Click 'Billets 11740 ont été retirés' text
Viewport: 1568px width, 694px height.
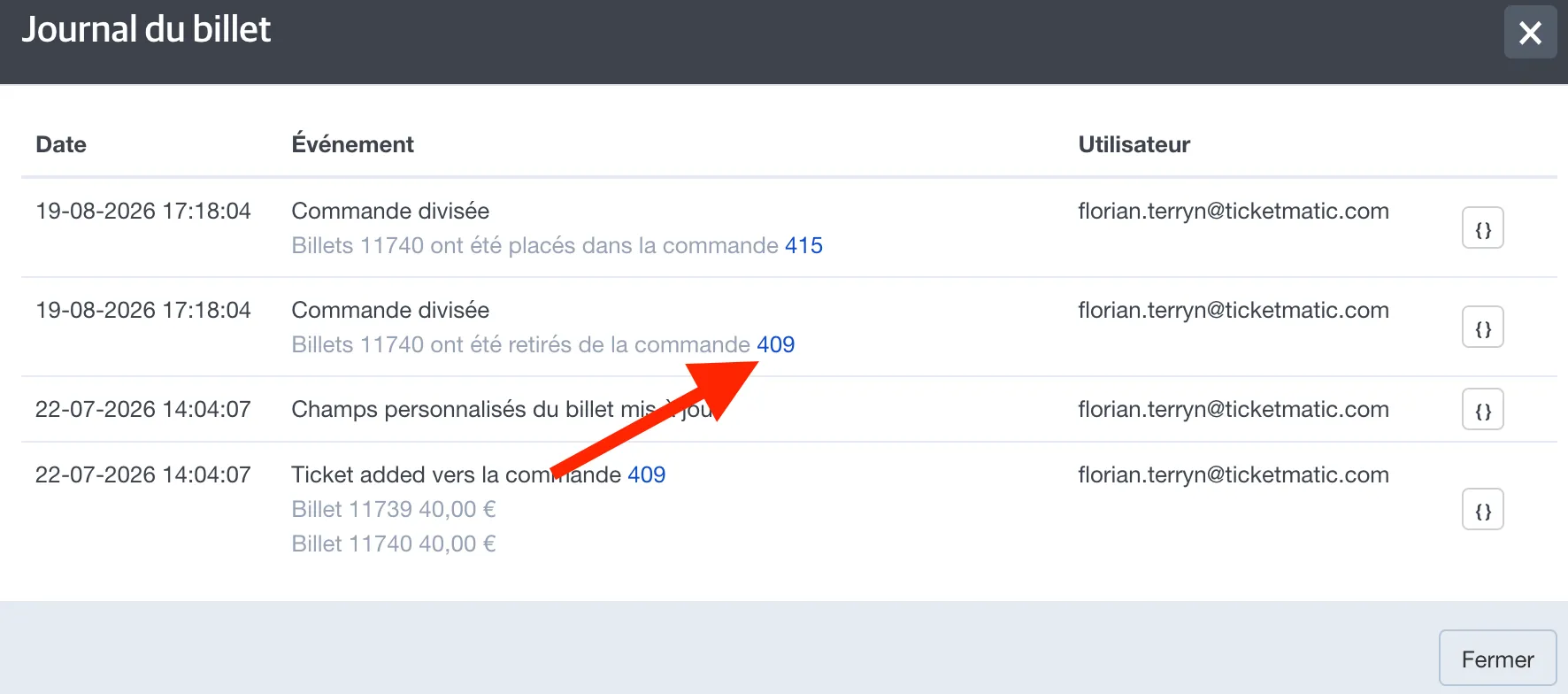pyautogui.click(x=432, y=344)
